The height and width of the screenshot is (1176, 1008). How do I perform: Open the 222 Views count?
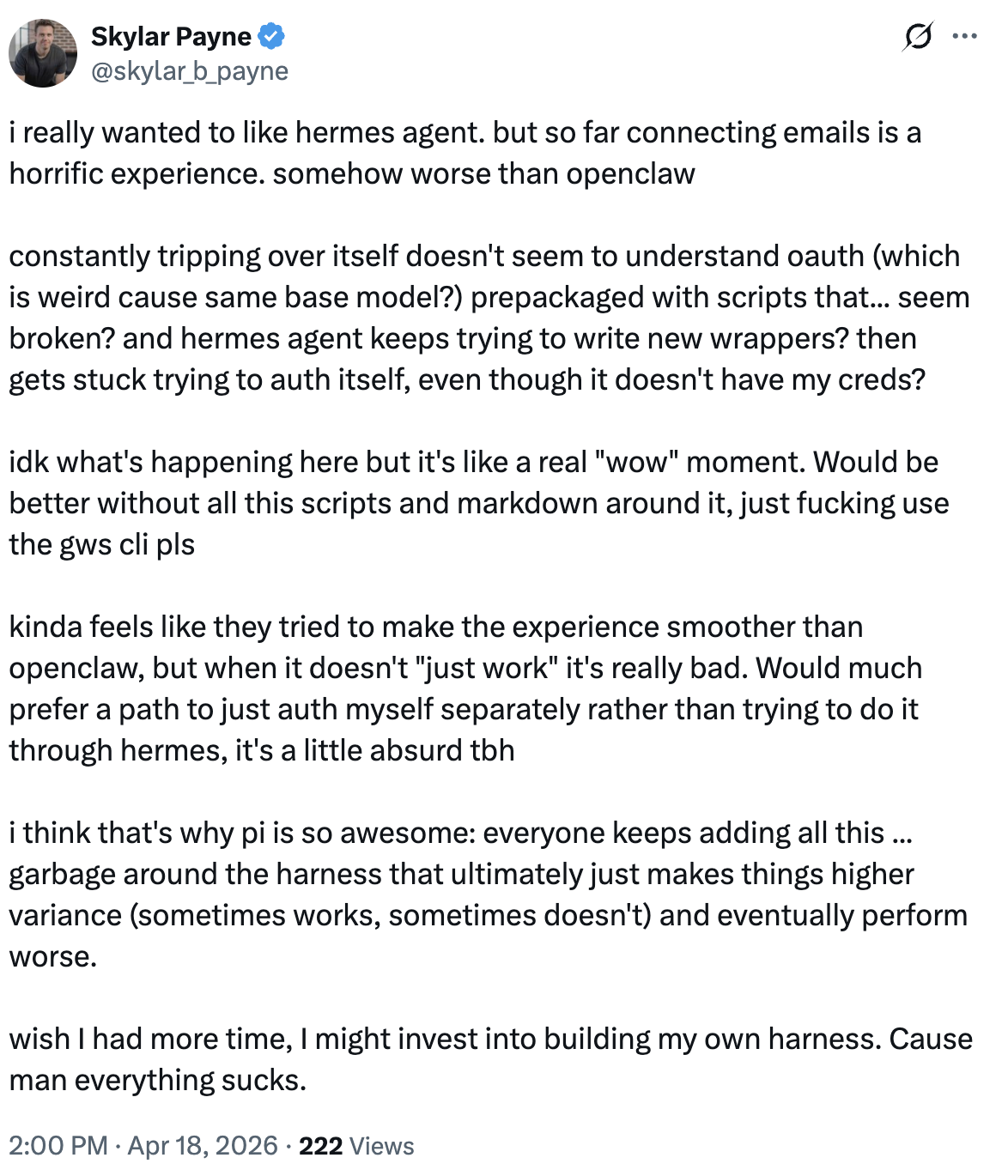click(x=356, y=1146)
